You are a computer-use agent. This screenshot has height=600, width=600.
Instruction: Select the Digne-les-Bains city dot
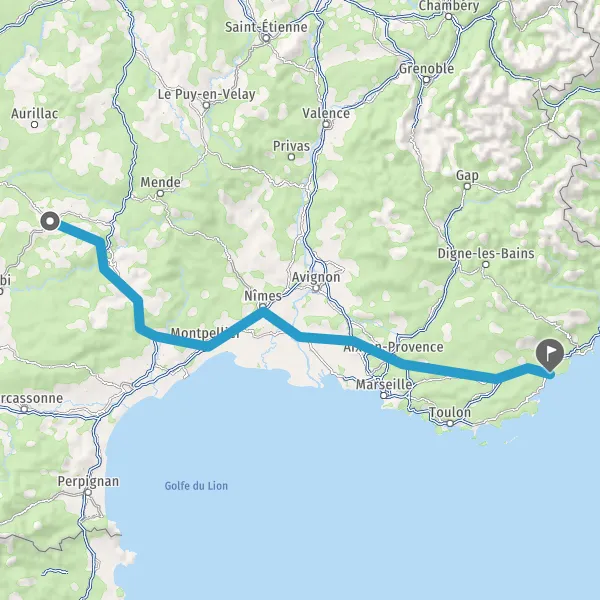pos(486,264)
